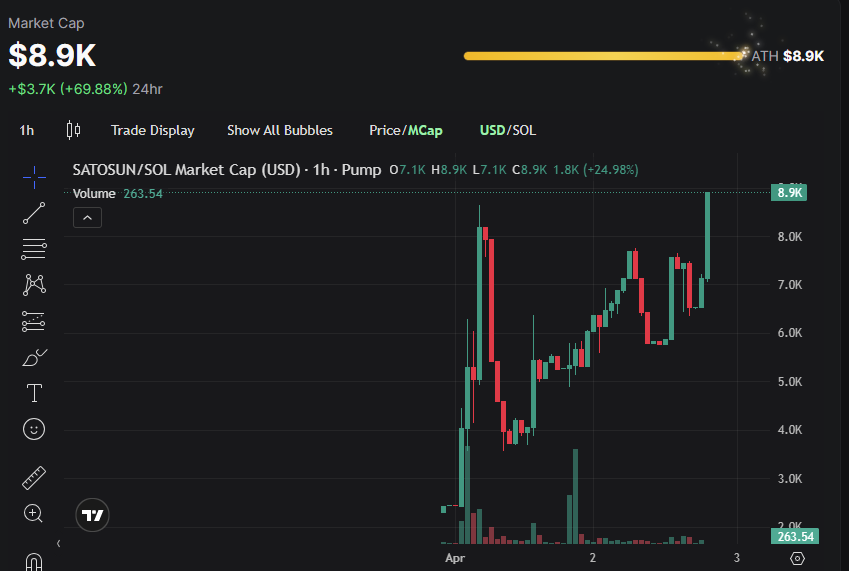Viewport: 849px width, 571px height.
Task: Click the 8.9K current price tag
Action: click(x=789, y=193)
